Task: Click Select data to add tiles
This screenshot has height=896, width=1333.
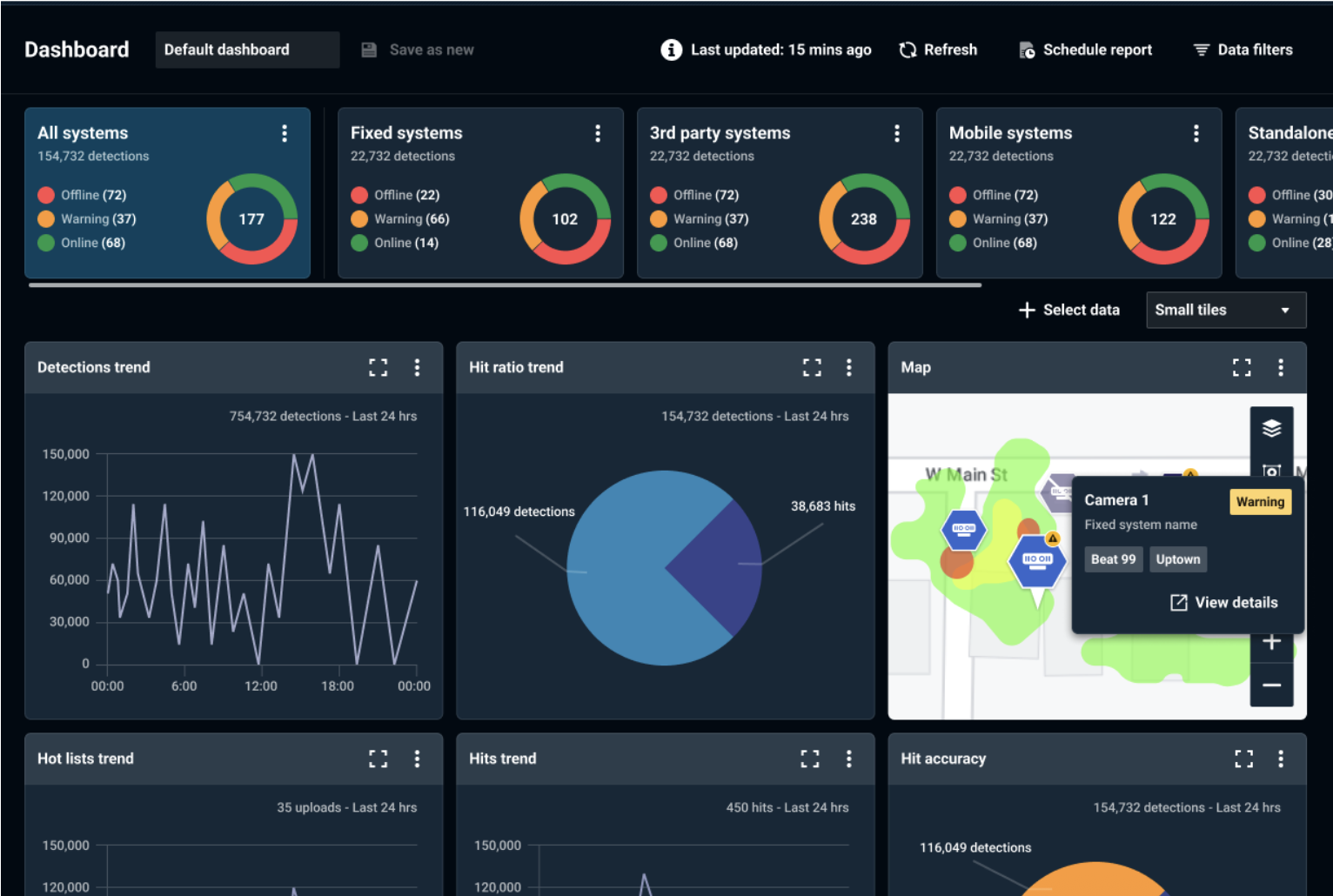Action: pos(1069,311)
